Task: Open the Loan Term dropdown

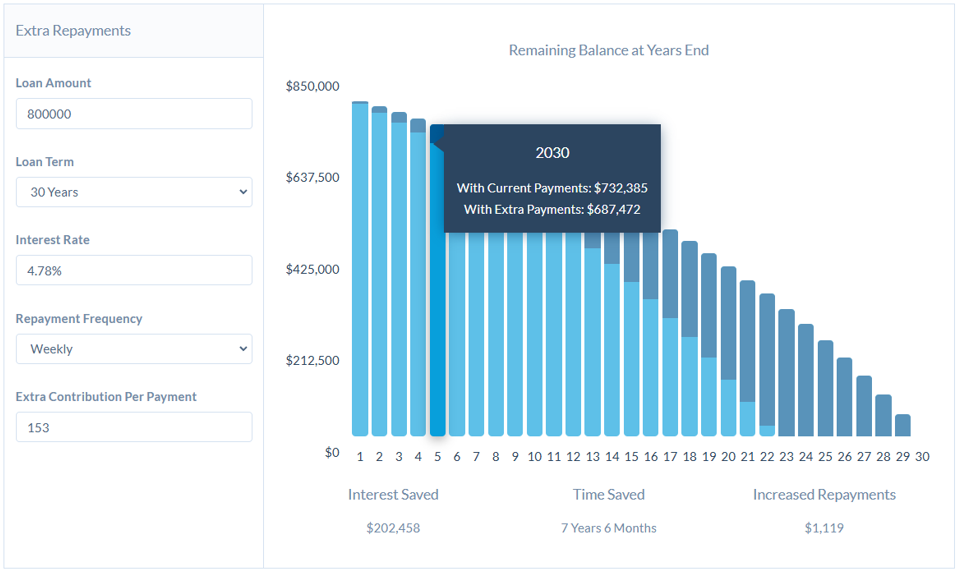Action: pyautogui.click(x=133, y=192)
